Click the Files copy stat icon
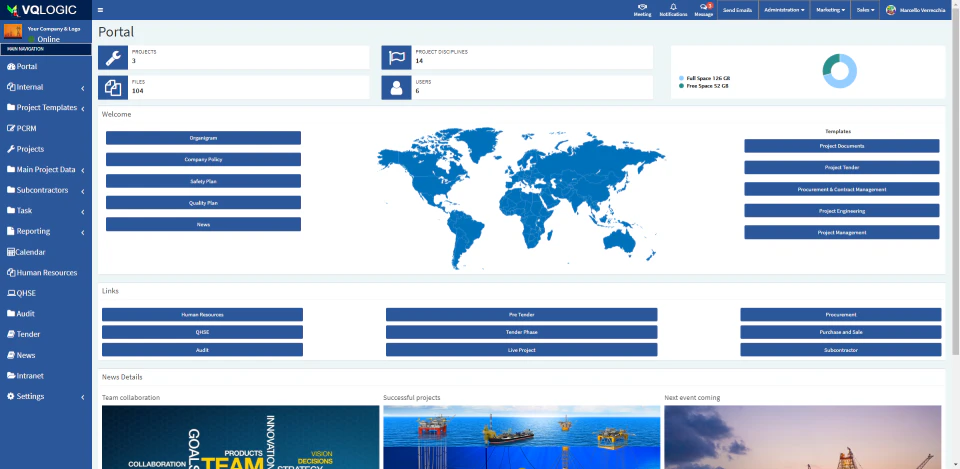The width and height of the screenshot is (960, 469). (113, 88)
